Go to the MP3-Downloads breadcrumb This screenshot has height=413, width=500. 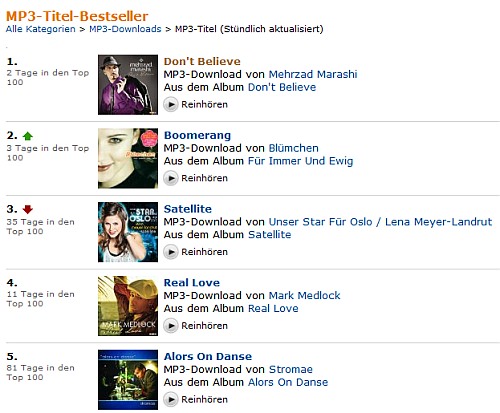(125, 29)
